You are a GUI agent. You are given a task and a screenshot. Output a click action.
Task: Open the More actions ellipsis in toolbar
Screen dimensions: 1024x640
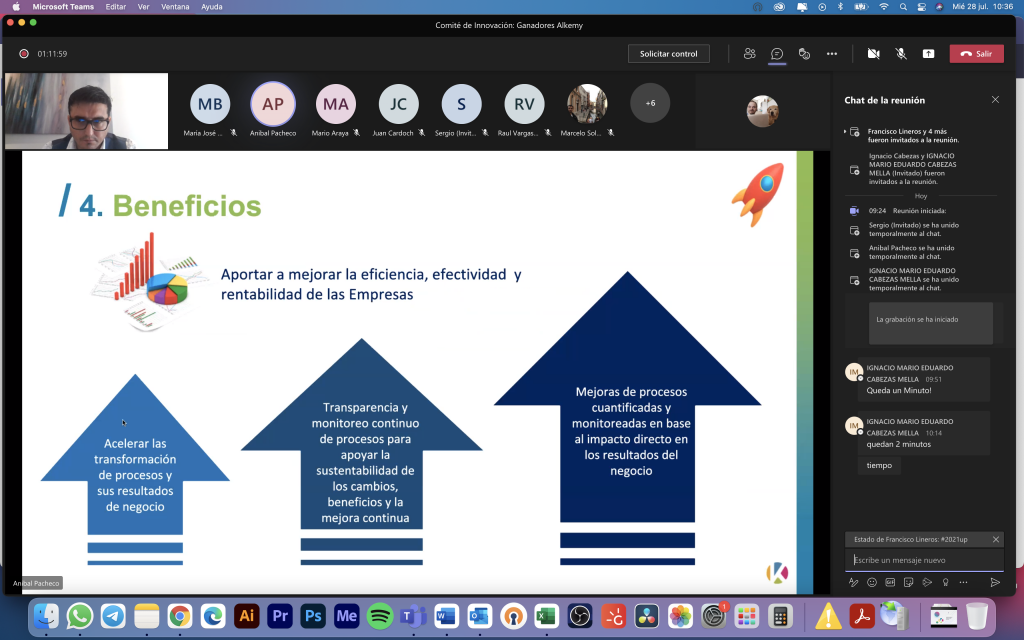point(831,54)
